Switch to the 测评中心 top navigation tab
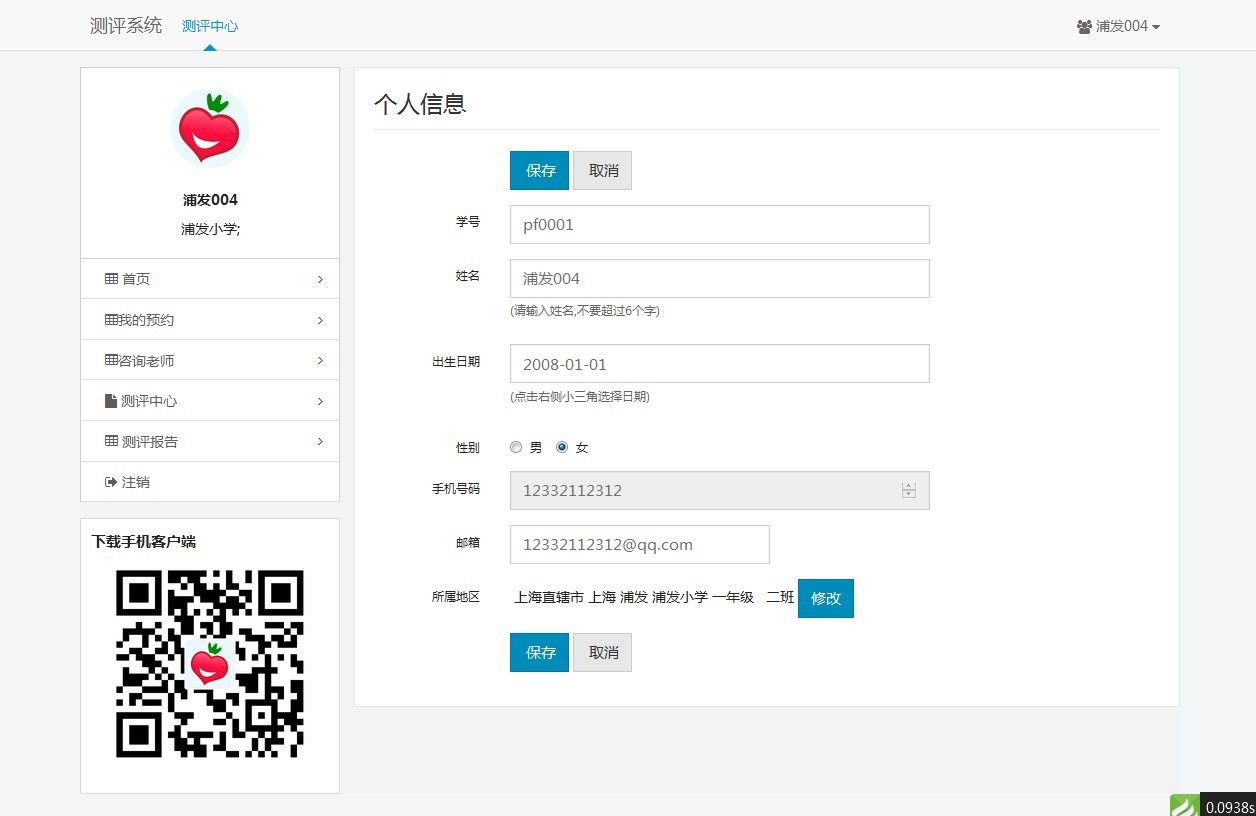The width and height of the screenshot is (1256, 816). 210,26
